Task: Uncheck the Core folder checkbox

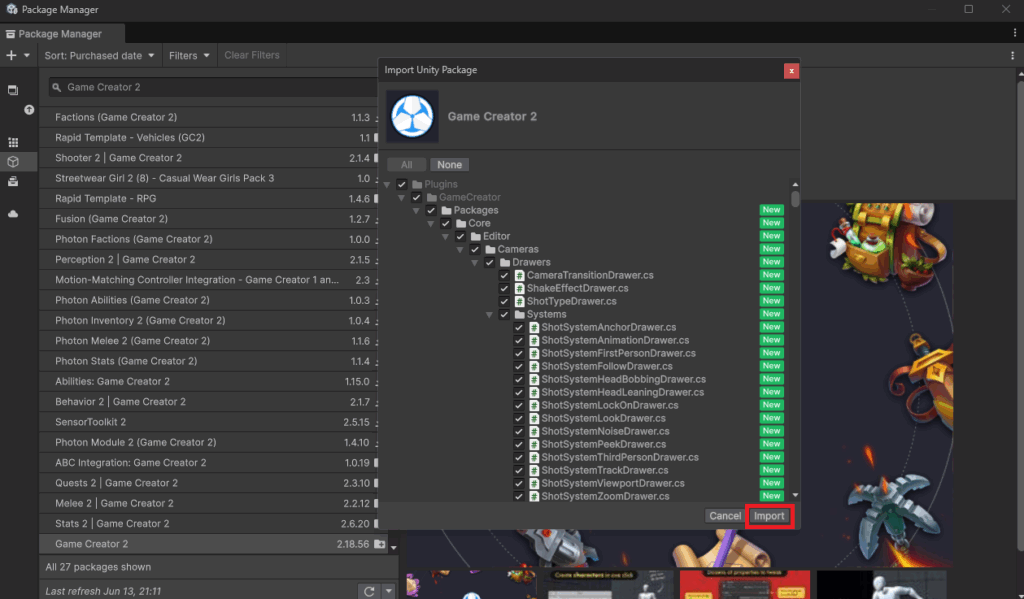Action: [x=445, y=223]
